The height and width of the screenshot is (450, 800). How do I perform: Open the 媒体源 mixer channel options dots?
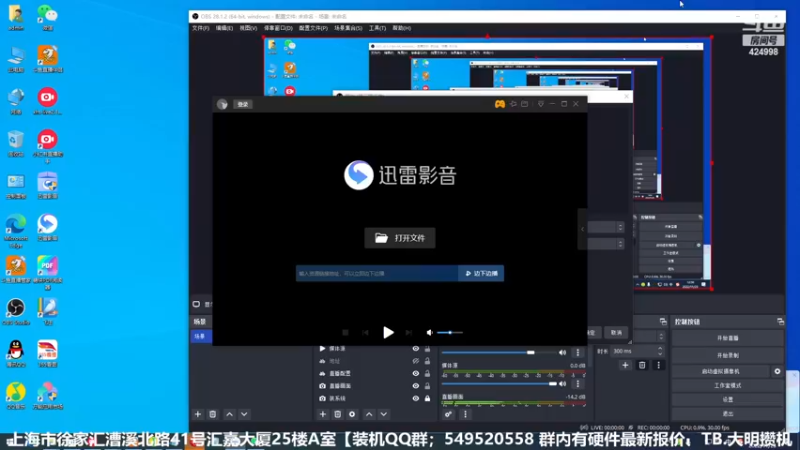[578, 384]
